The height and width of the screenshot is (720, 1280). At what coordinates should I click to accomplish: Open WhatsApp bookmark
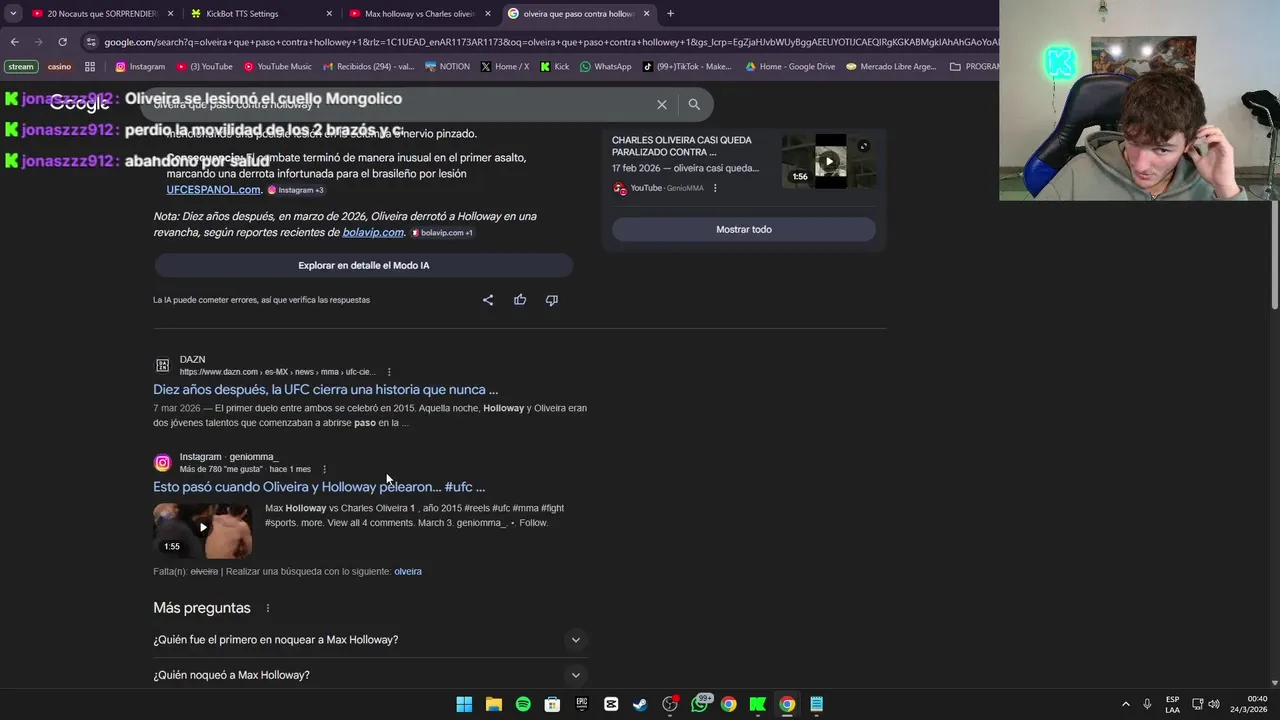[606, 67]
